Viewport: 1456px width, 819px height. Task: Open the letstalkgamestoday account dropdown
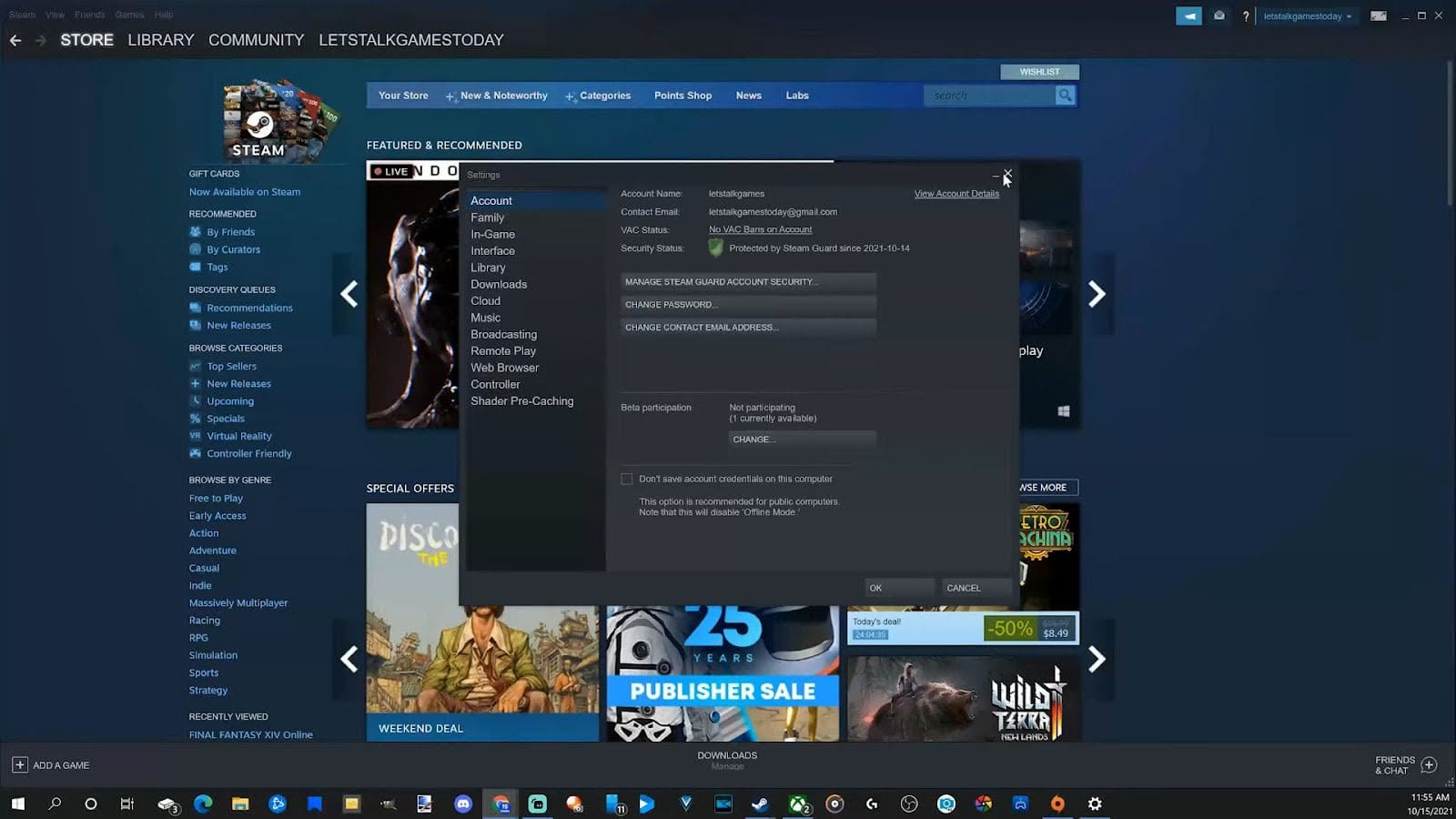(x=1308, y=16)
